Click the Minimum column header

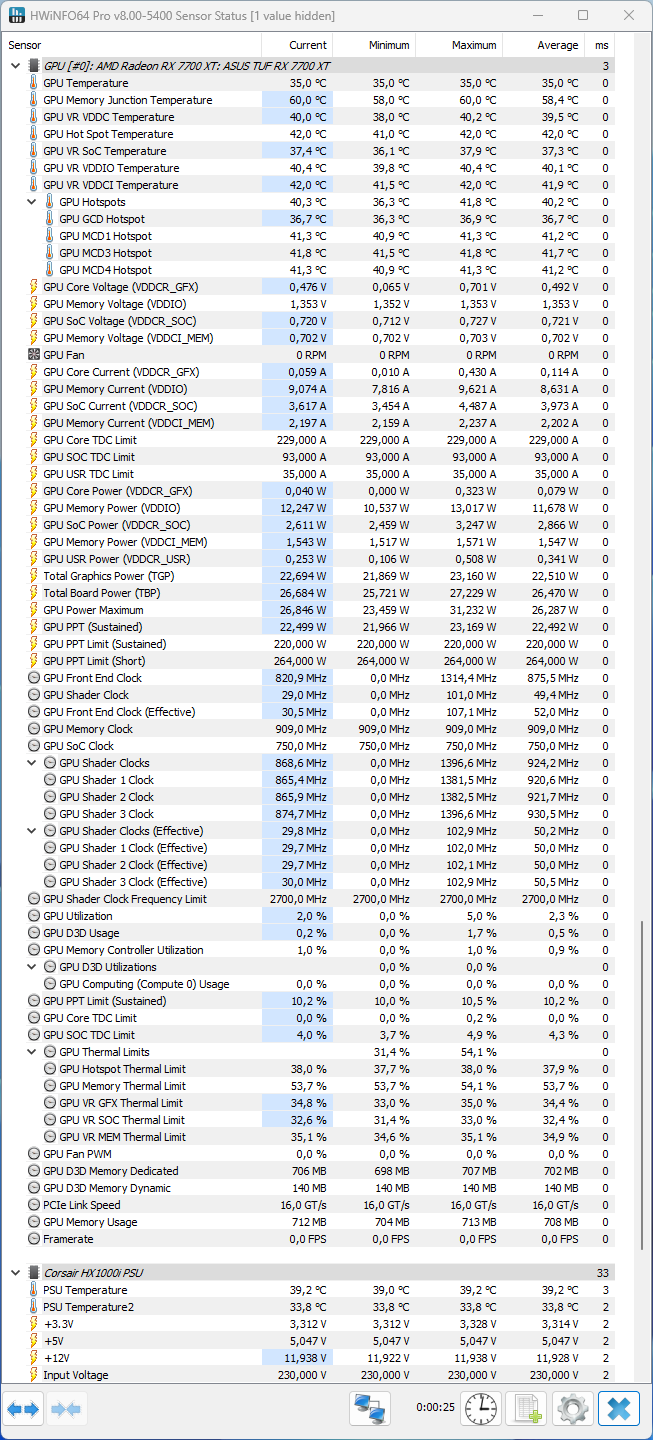point(374,45)
